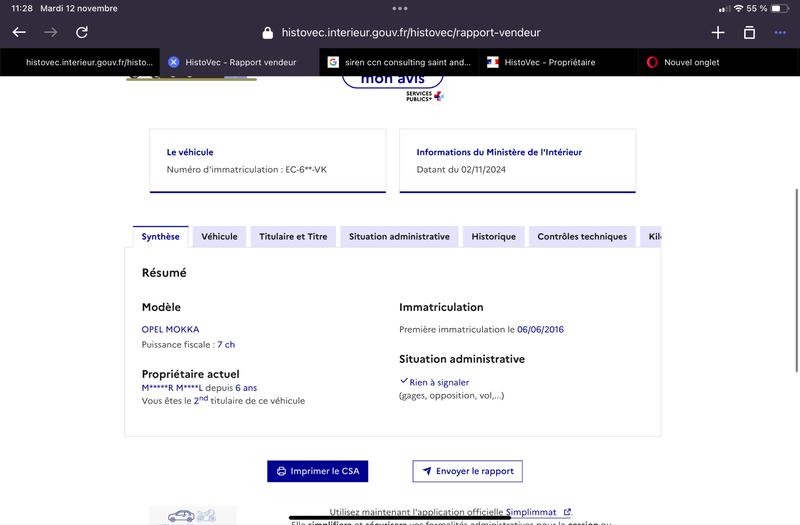Click the Services Publics+ logo
Screen dimensions: 800x525
[x=424, y=96]
